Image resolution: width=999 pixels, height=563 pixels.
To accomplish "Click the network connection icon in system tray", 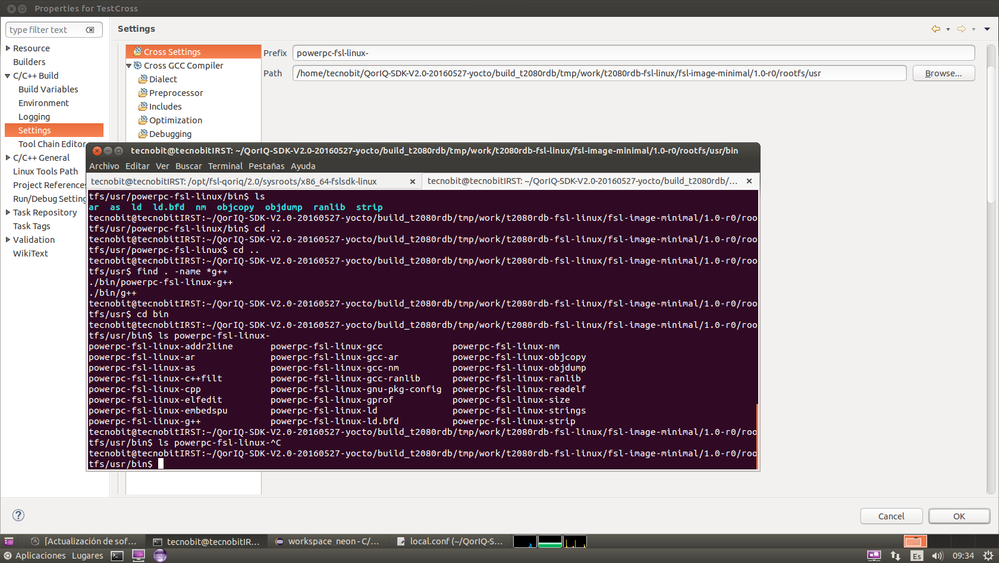I will (x=895, y=555).
